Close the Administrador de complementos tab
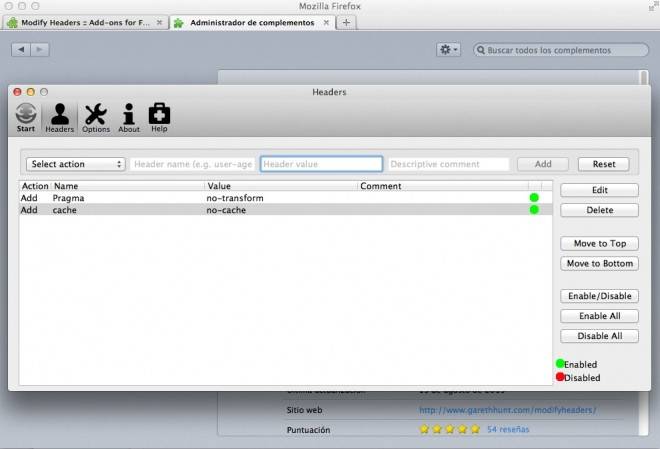The image size is (660, 449). (x=326, y=23)
